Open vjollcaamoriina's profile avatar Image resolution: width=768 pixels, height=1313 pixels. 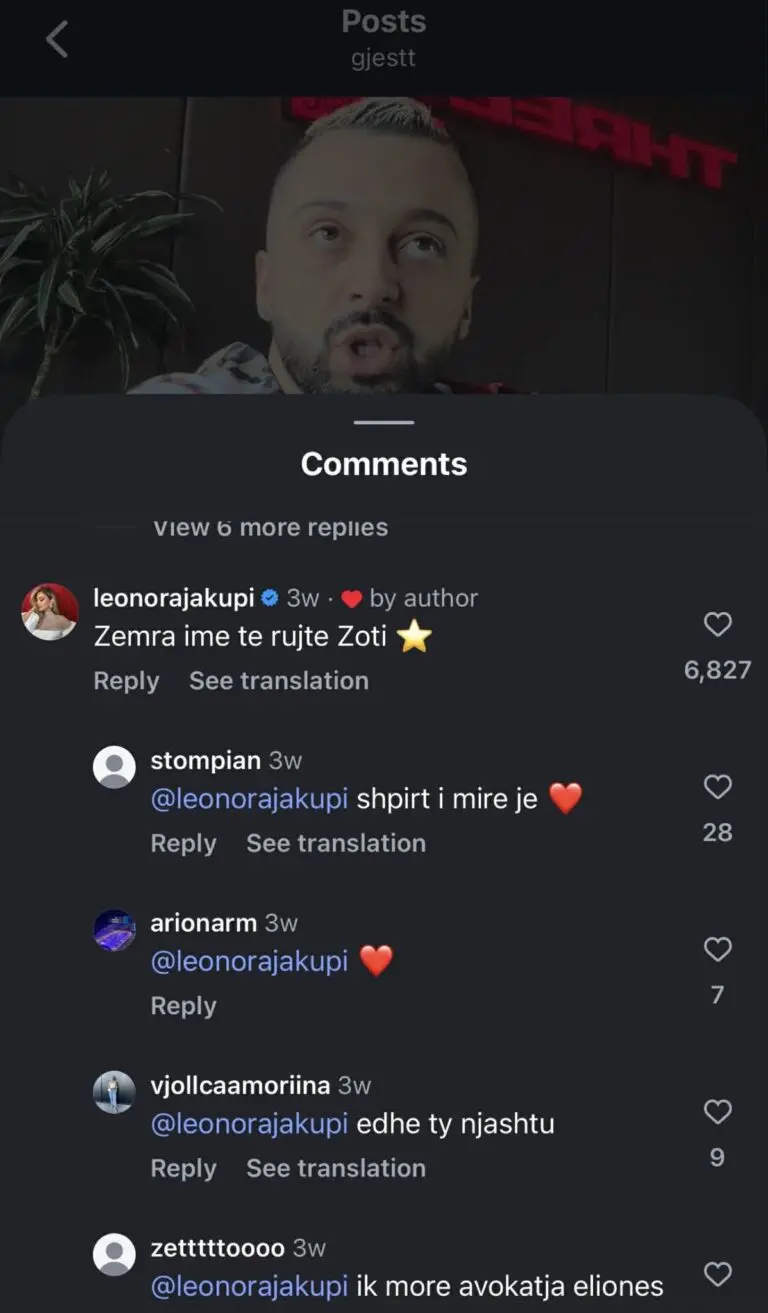(114, 1092)
